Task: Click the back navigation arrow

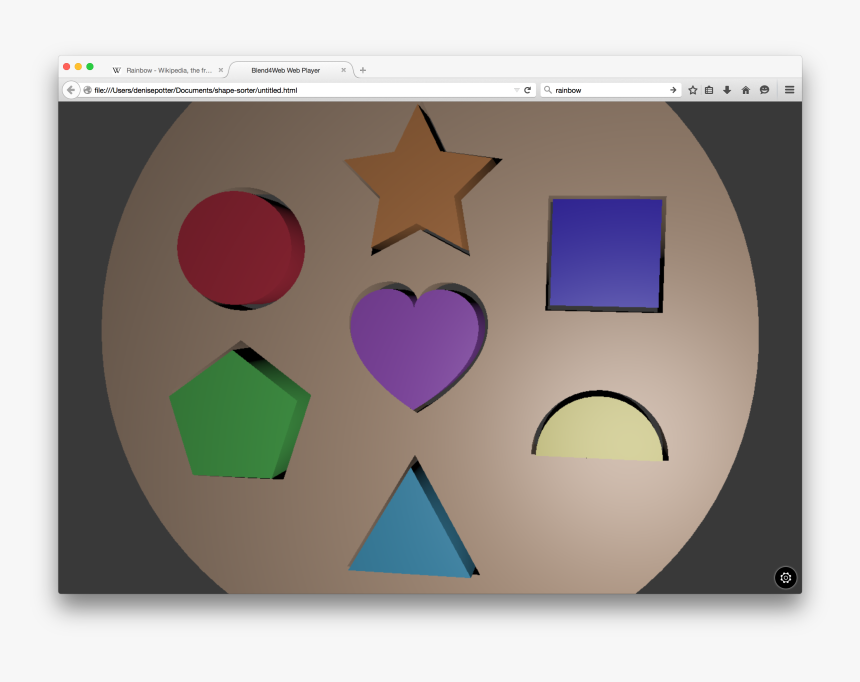Action: (70, 89)
